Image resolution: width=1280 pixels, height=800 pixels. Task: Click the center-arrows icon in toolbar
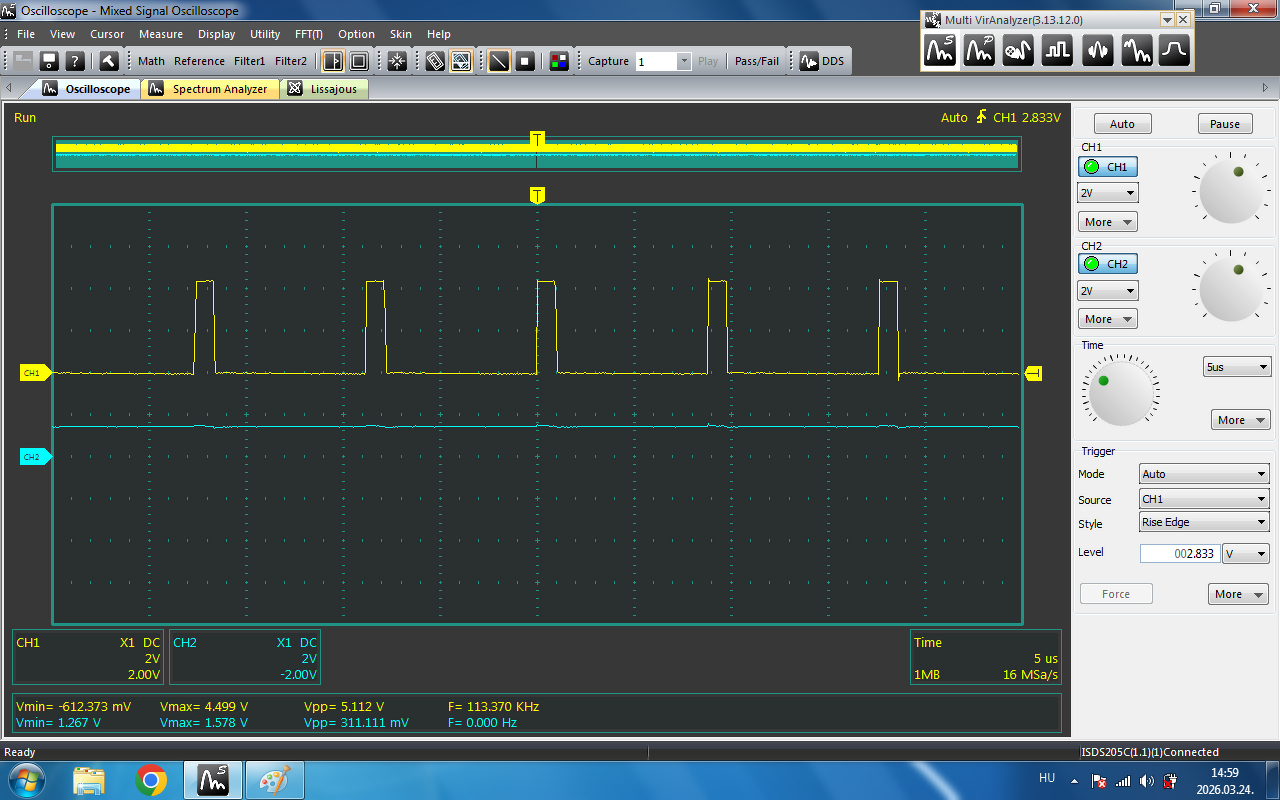pos(397,61)
